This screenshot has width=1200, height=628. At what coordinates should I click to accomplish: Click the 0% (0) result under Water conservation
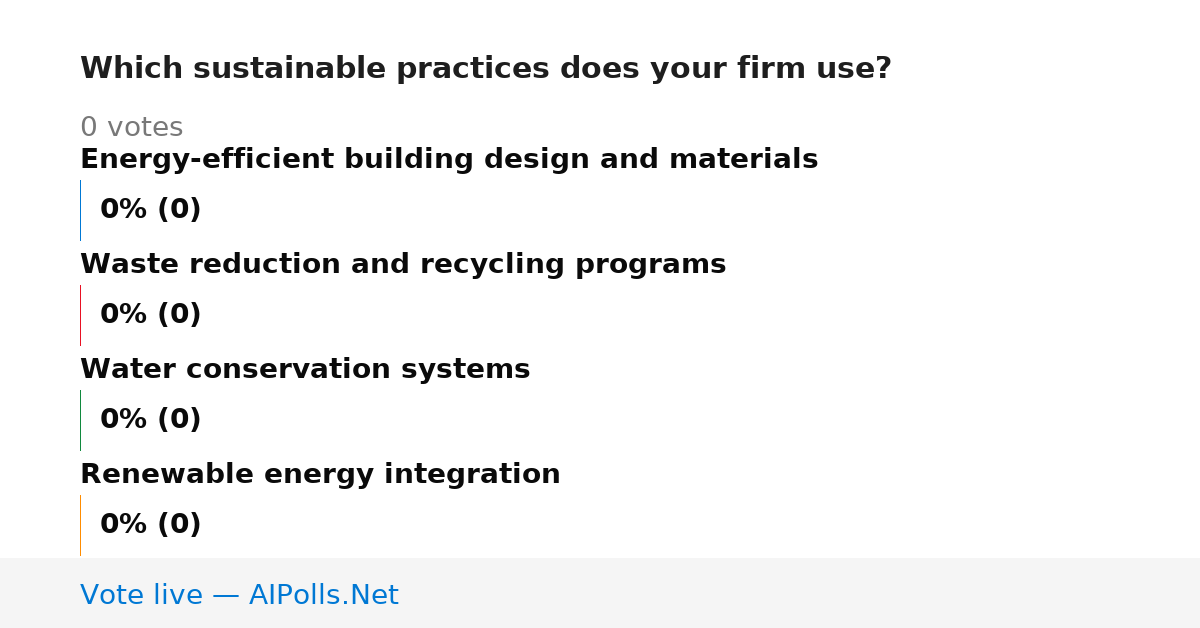pyautogui.click(x=151, y=420)
